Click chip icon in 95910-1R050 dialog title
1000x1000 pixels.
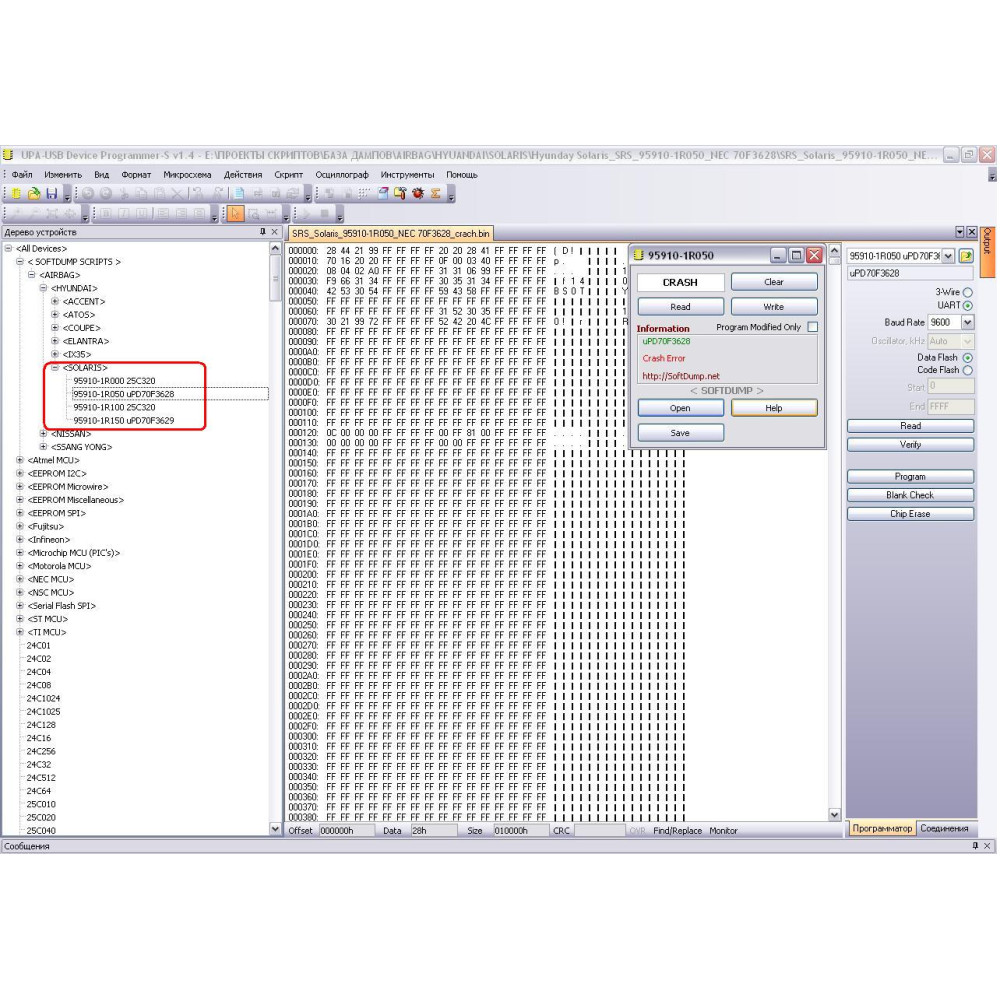coord(638,255)
